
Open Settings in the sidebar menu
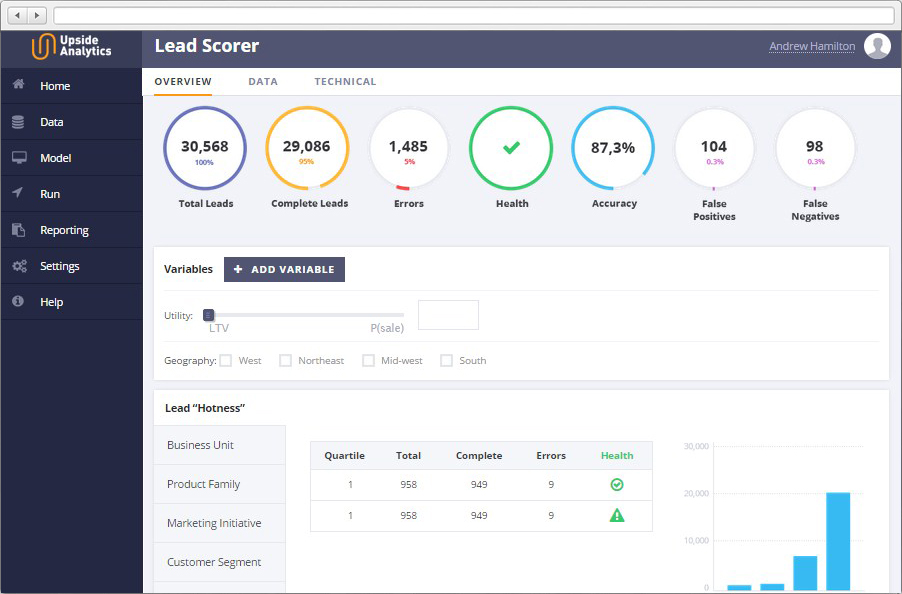71,266
